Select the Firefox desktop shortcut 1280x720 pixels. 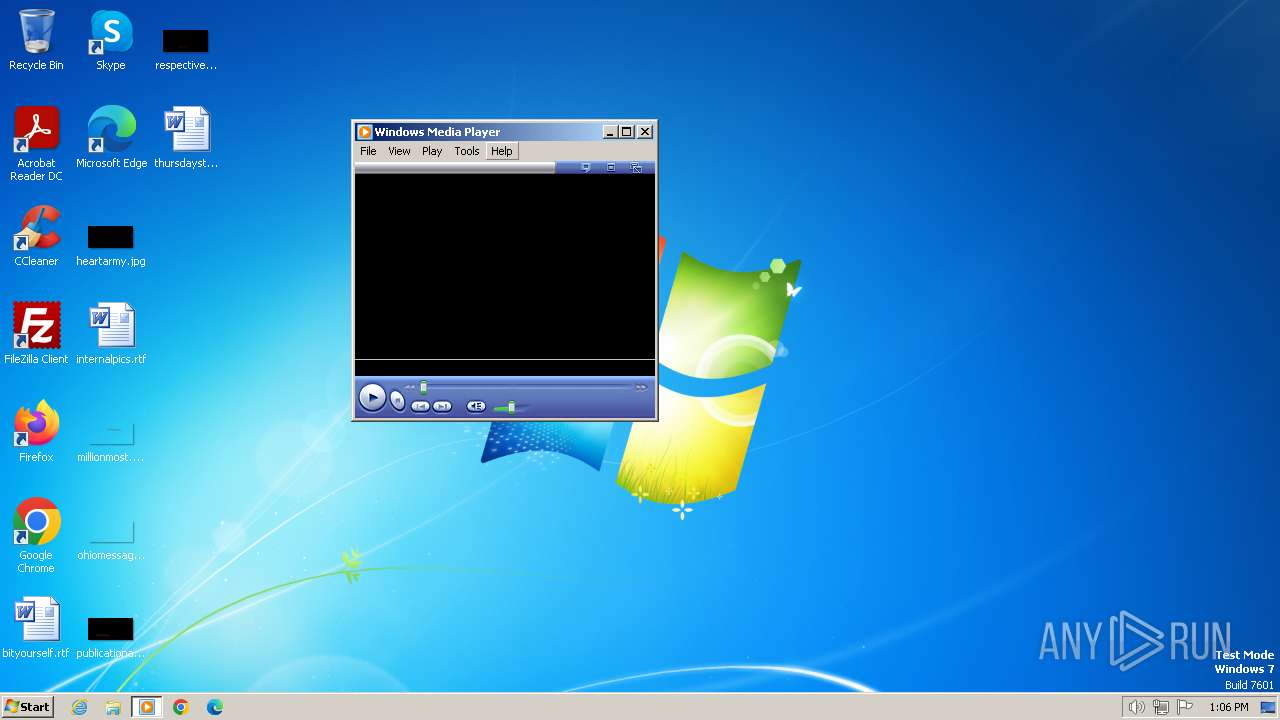click(x=36, y=432)
